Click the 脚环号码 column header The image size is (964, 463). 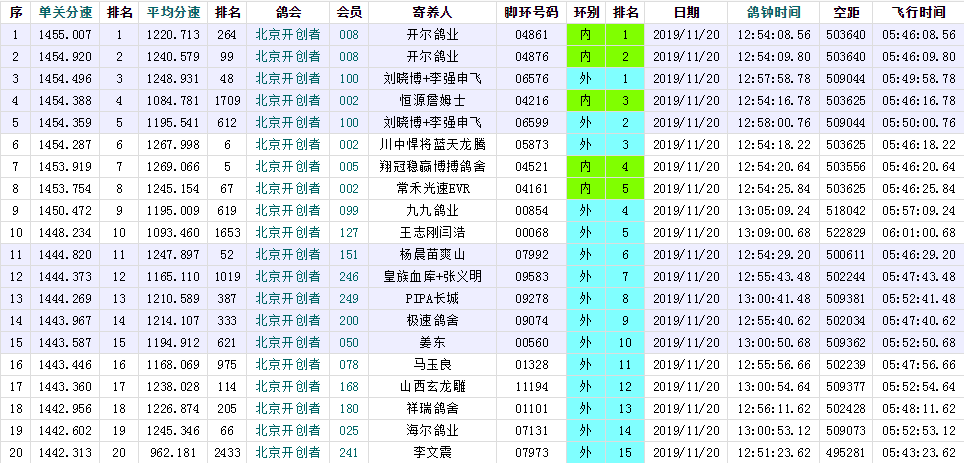531,12
